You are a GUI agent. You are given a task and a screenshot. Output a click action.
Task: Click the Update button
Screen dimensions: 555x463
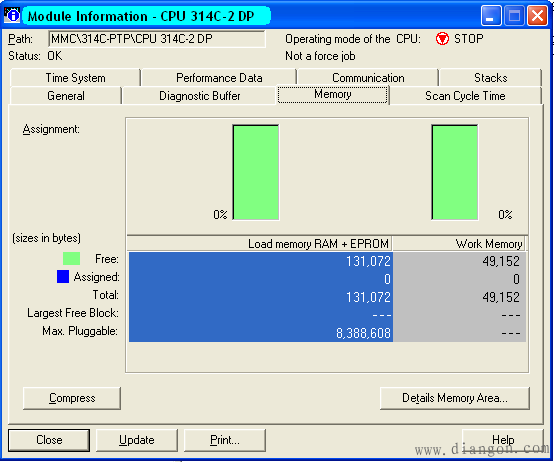137,440
